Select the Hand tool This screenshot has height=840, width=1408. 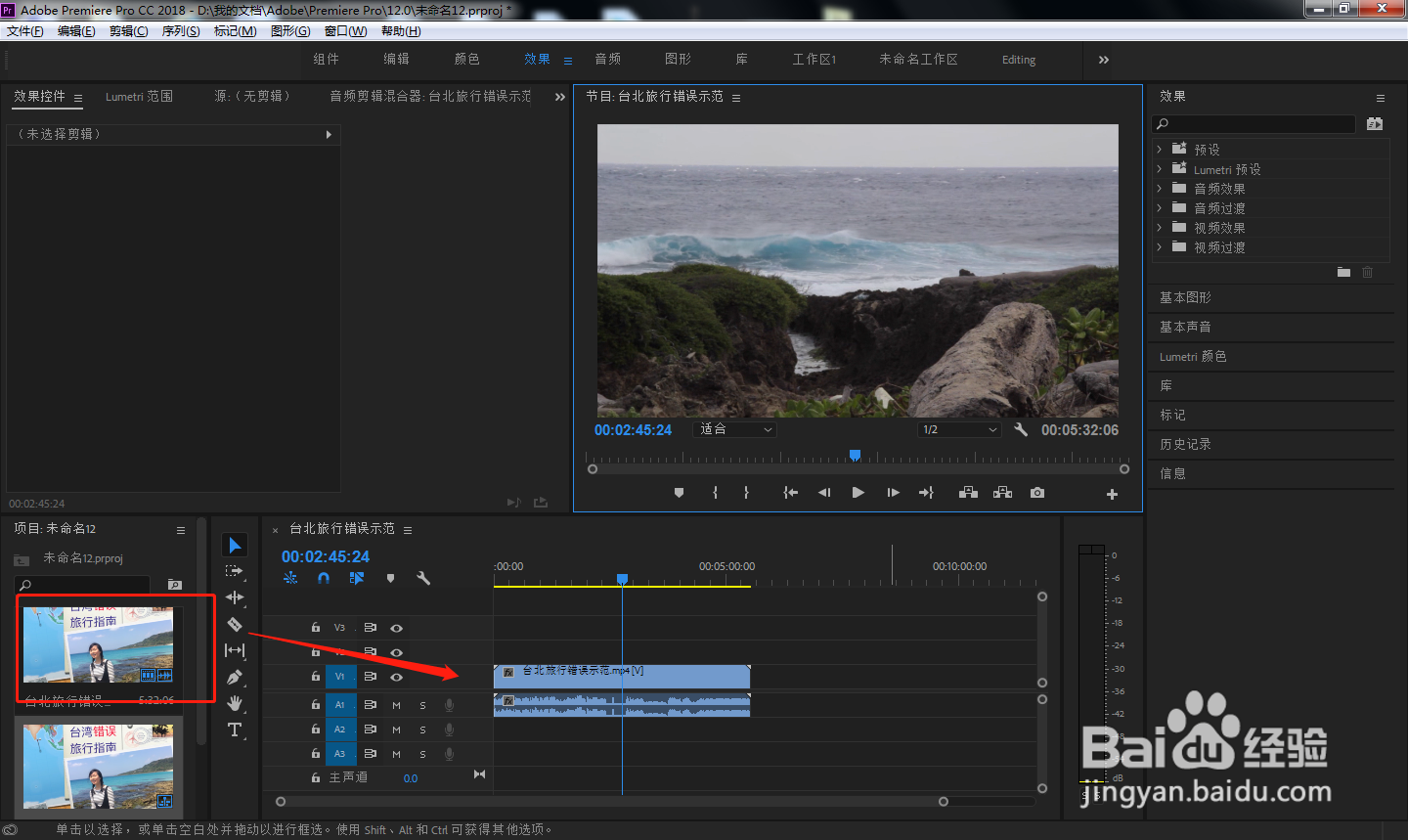tap(235, 703)
